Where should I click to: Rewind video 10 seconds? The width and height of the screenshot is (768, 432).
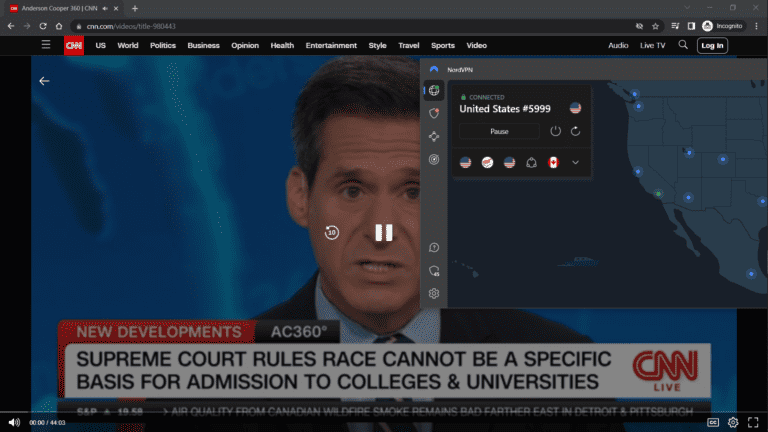[332, 233]
